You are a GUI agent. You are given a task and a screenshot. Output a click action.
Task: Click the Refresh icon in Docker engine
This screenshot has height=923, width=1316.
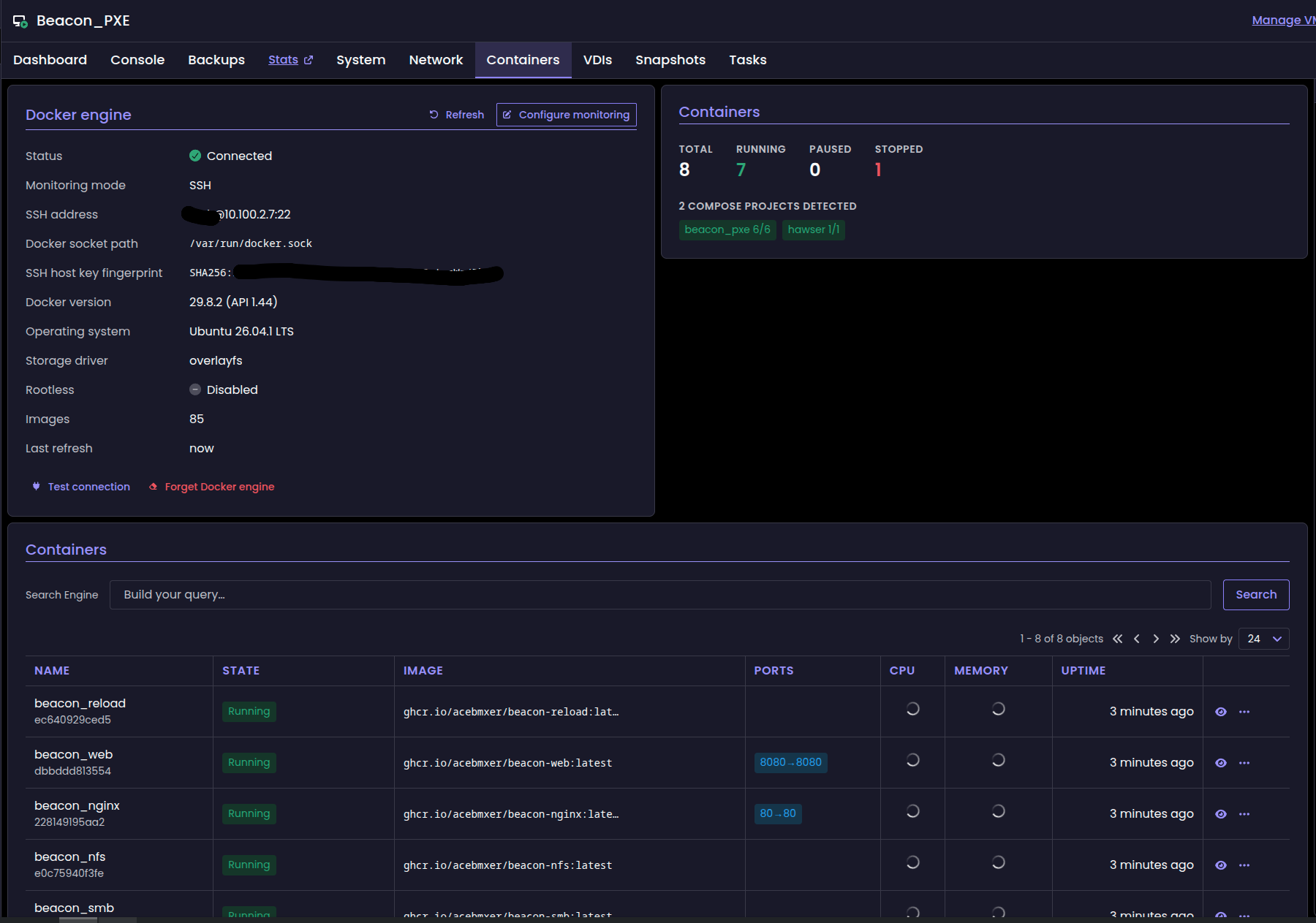(x=434, y=115)
